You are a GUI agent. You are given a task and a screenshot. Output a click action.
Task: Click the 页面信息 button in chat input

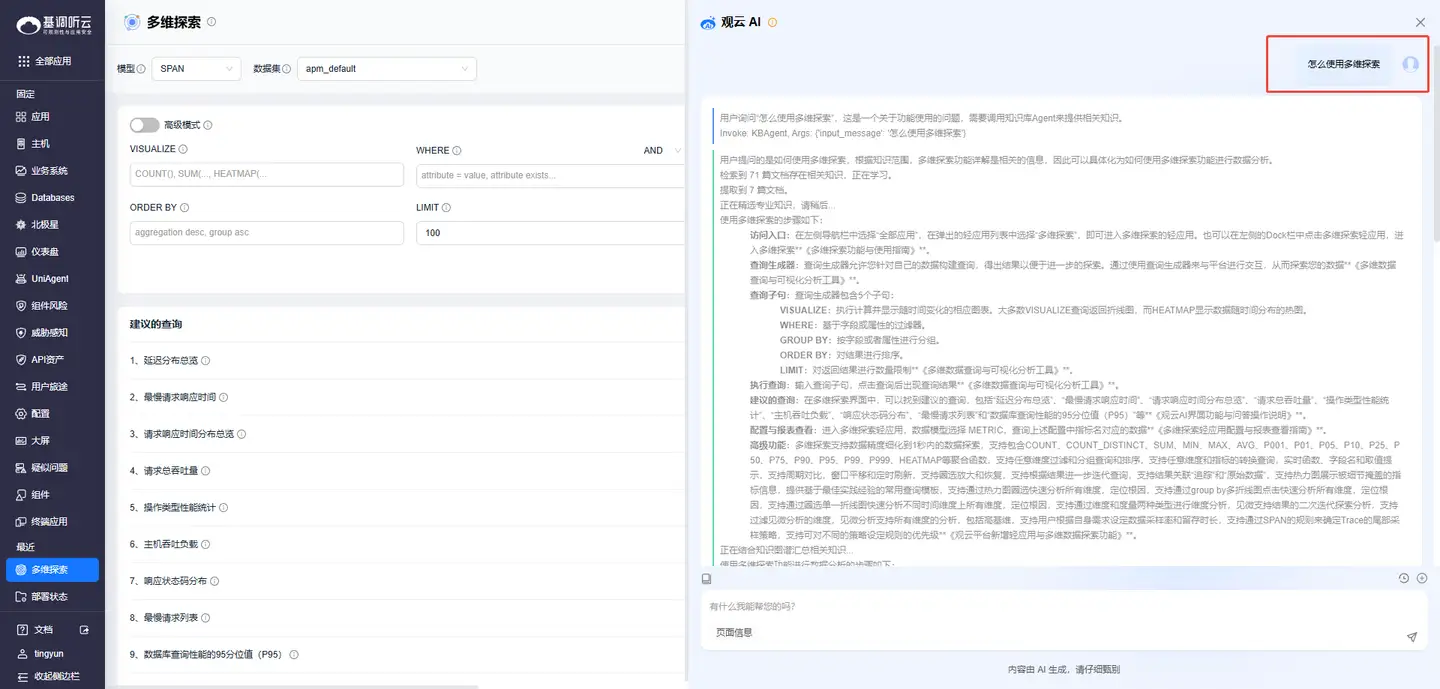point(734,633)
